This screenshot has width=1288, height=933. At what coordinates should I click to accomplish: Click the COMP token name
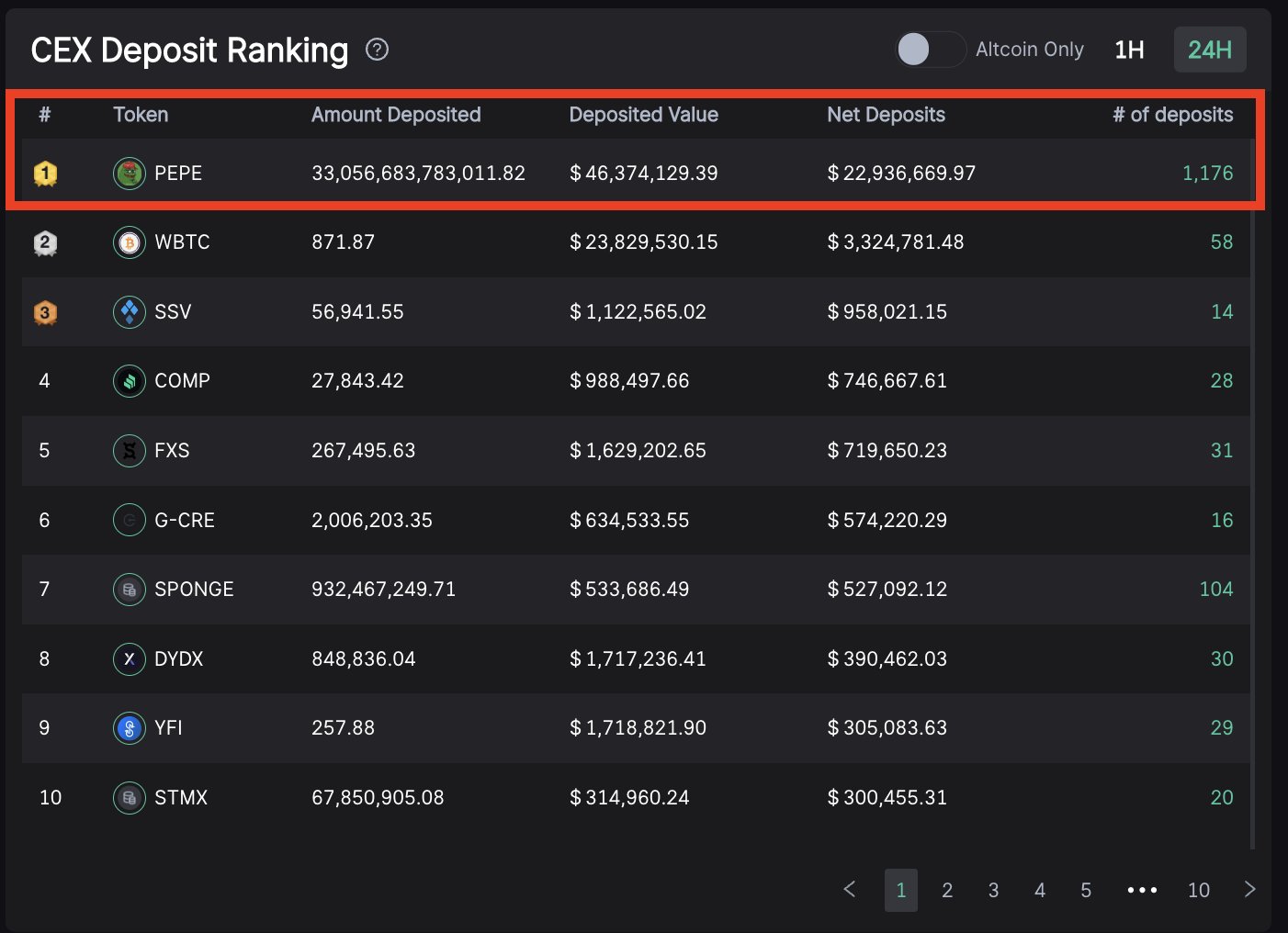(182, 381)
